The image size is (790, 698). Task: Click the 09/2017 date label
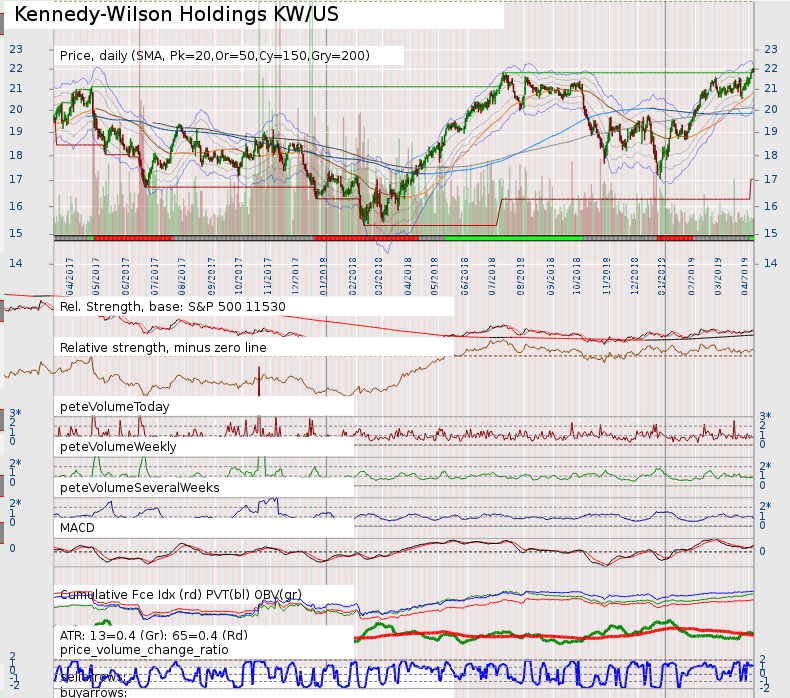point(212,276)
